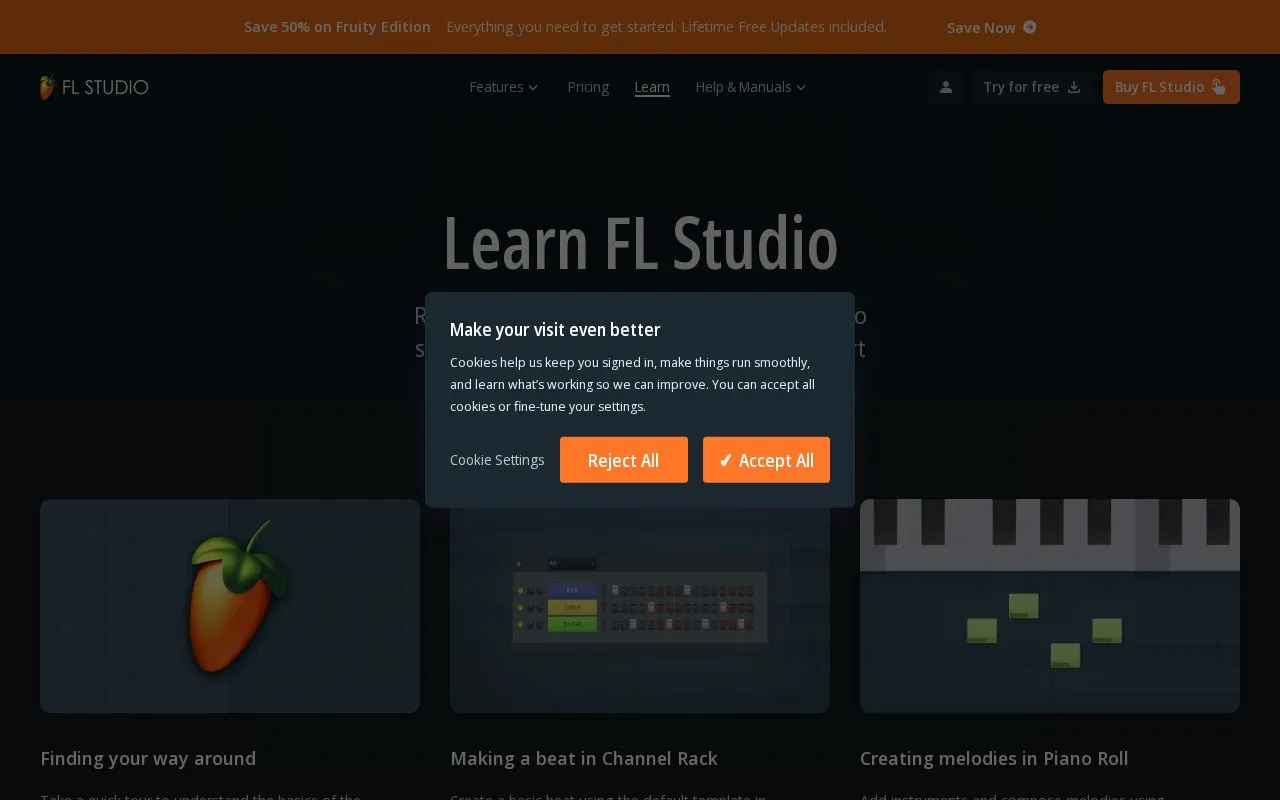Viewport: 1280px width, 800px height.
Task: Reject all cookies
Action: 624,460
